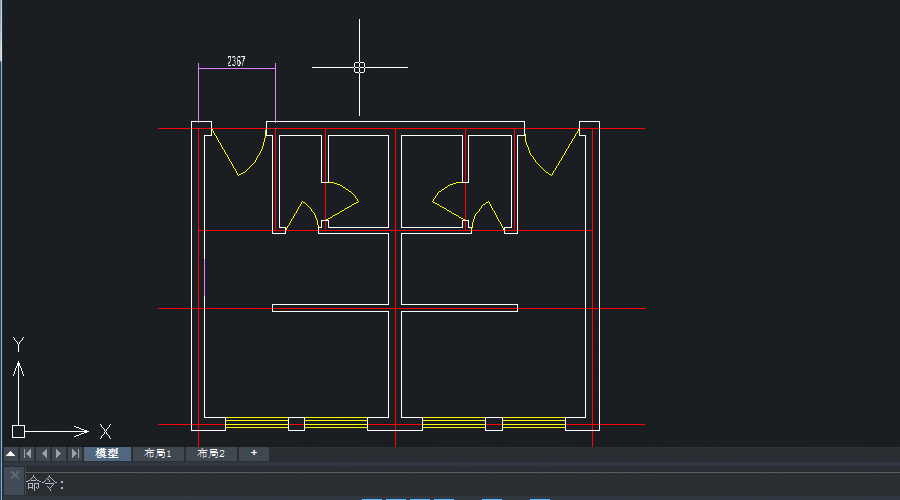Switch to the 模型 tab
900x500 pixels.
[107, 454]
